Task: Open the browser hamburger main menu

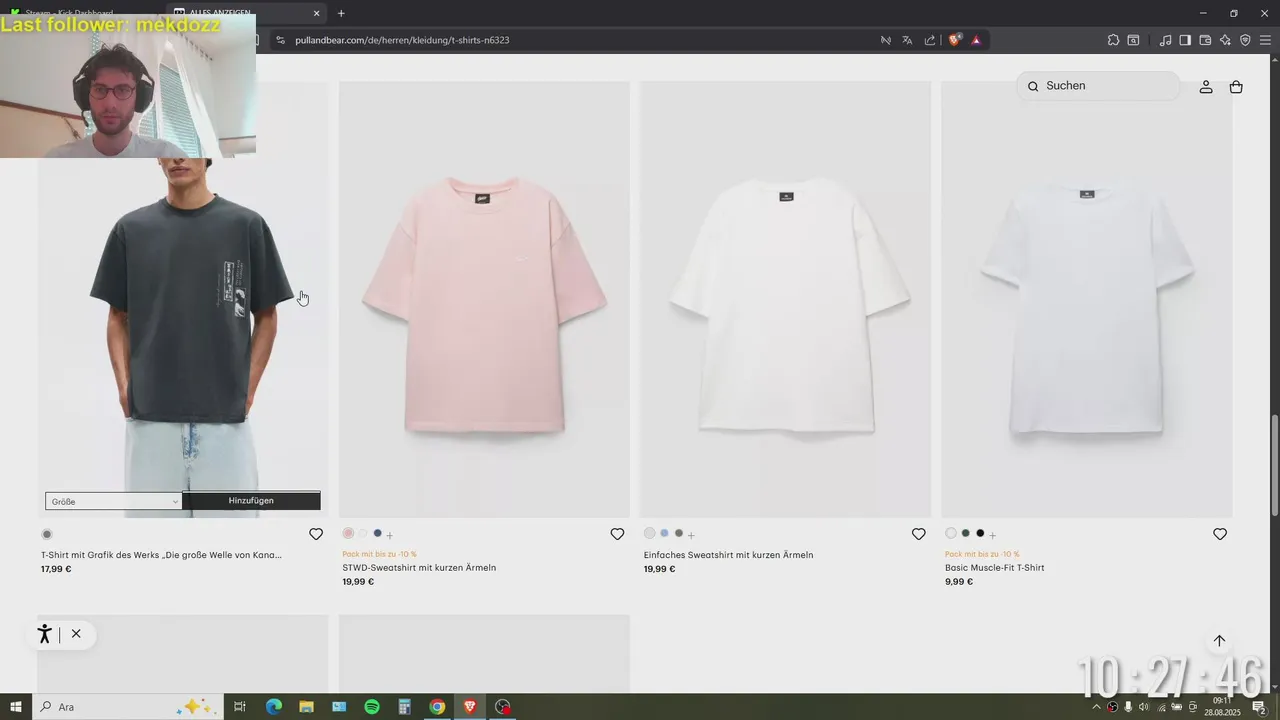Action: click(x=1265, y=40)
